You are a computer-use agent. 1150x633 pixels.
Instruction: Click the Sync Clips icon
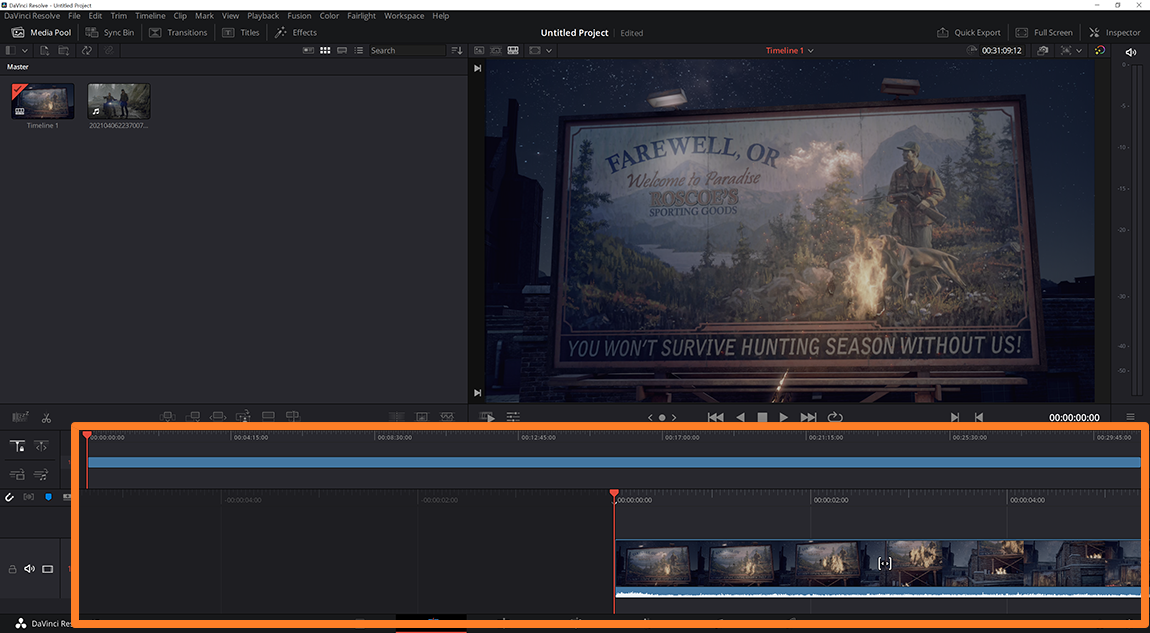87,51
